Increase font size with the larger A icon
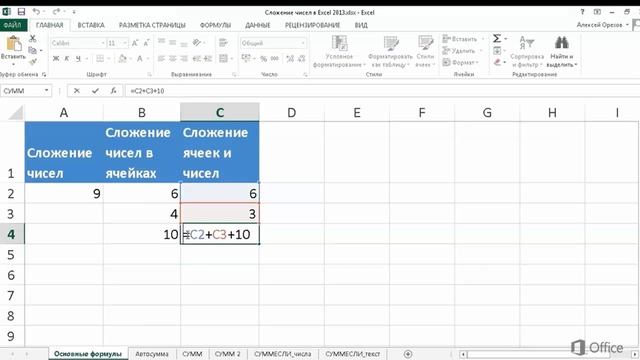Screen dimensions: 640x360 135,43
